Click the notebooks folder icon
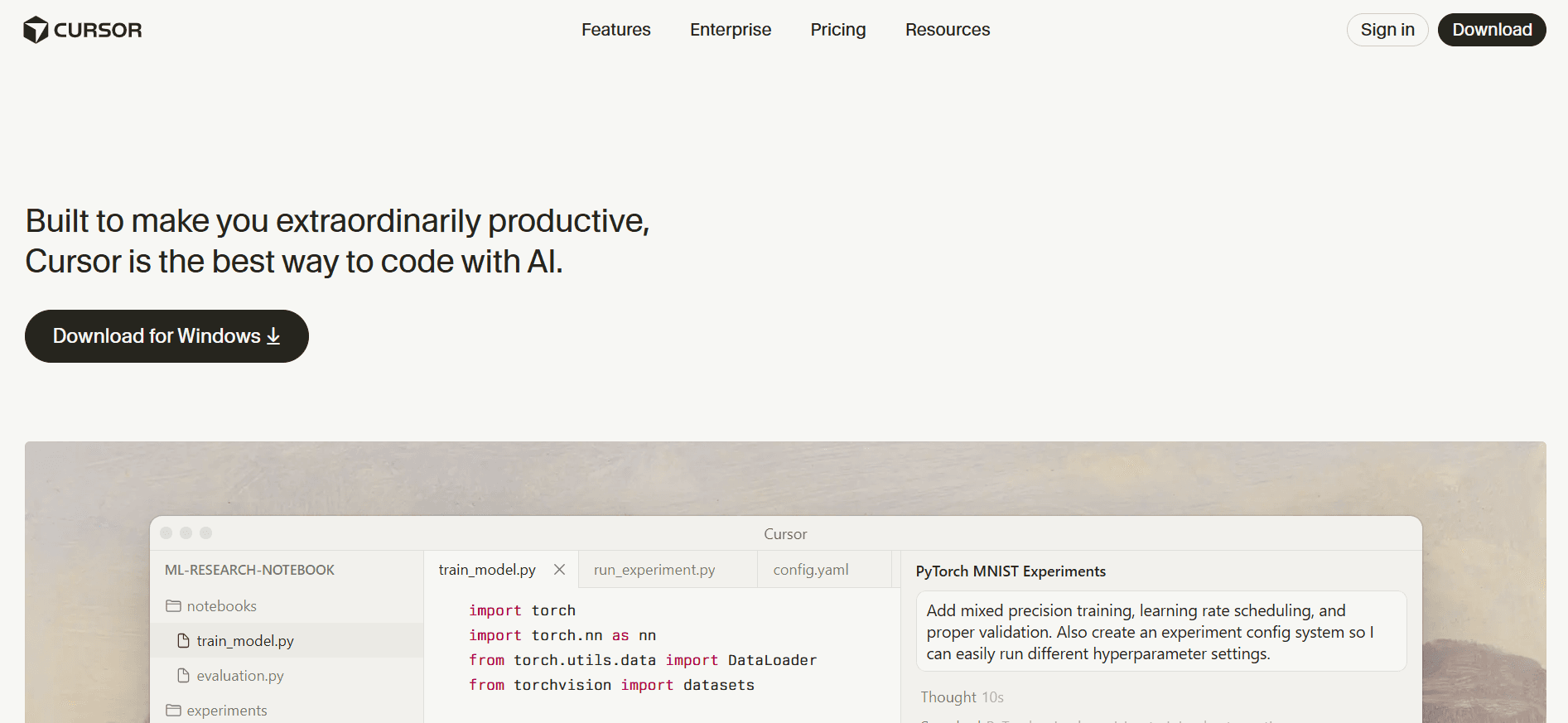Viewport: 1568px width, 723px height. point(173,606)
